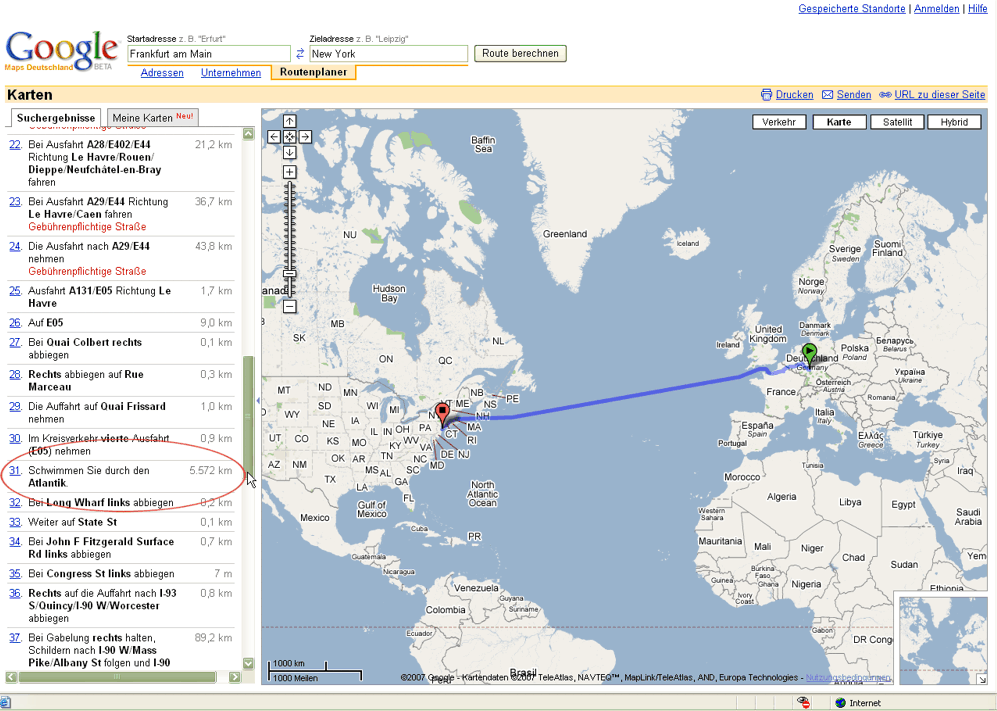Click the horizontal scrollbar right arrow
Image resolution: width=997 pixels, height=711 pixels.
[234, 677]
